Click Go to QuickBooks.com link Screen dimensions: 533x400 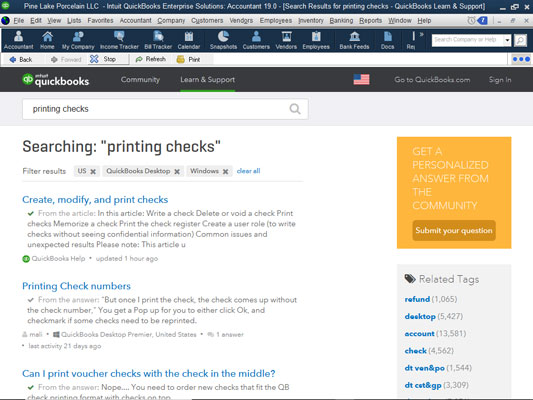click(x=432, y=80)
